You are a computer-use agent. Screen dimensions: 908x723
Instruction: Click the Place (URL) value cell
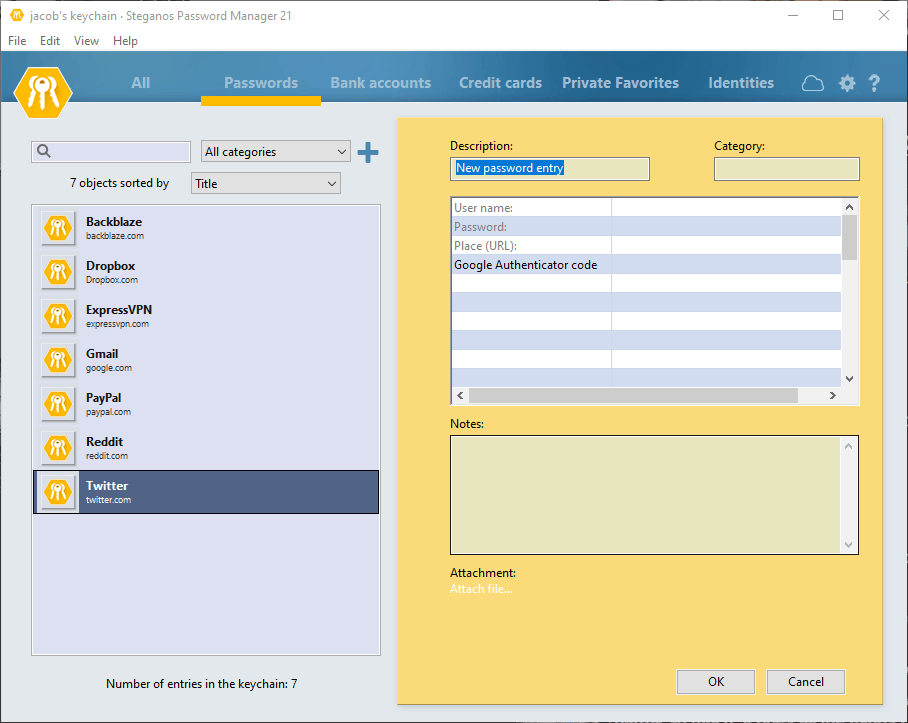(726, 245)
